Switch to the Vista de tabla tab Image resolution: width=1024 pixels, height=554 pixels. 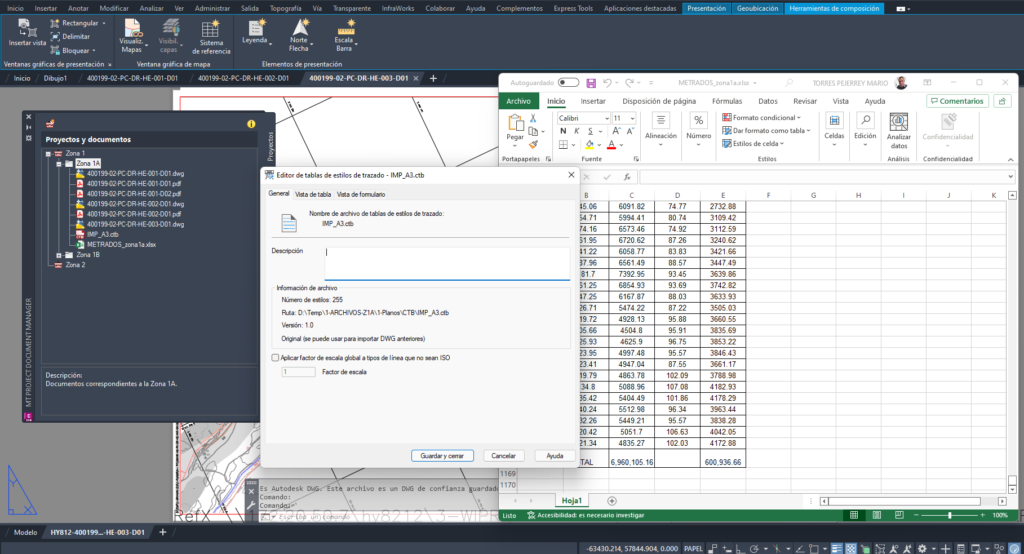[312, 194]
